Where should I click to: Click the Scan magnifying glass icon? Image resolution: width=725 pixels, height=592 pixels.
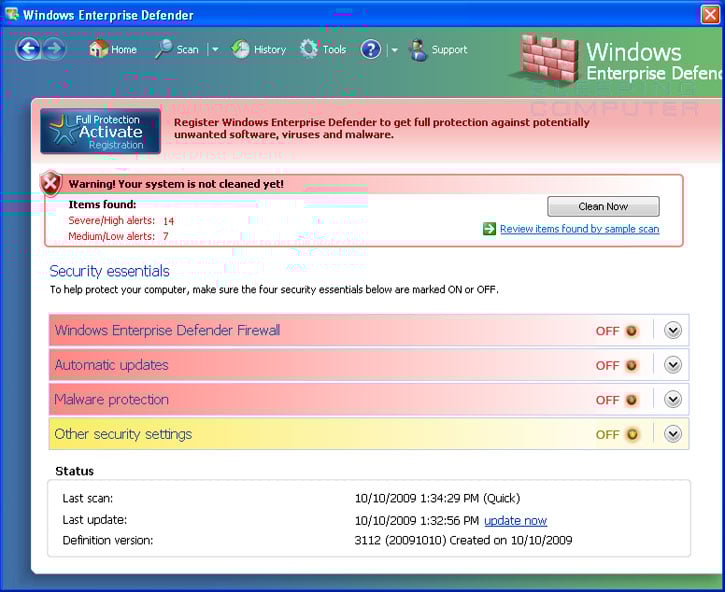[164, 49]
